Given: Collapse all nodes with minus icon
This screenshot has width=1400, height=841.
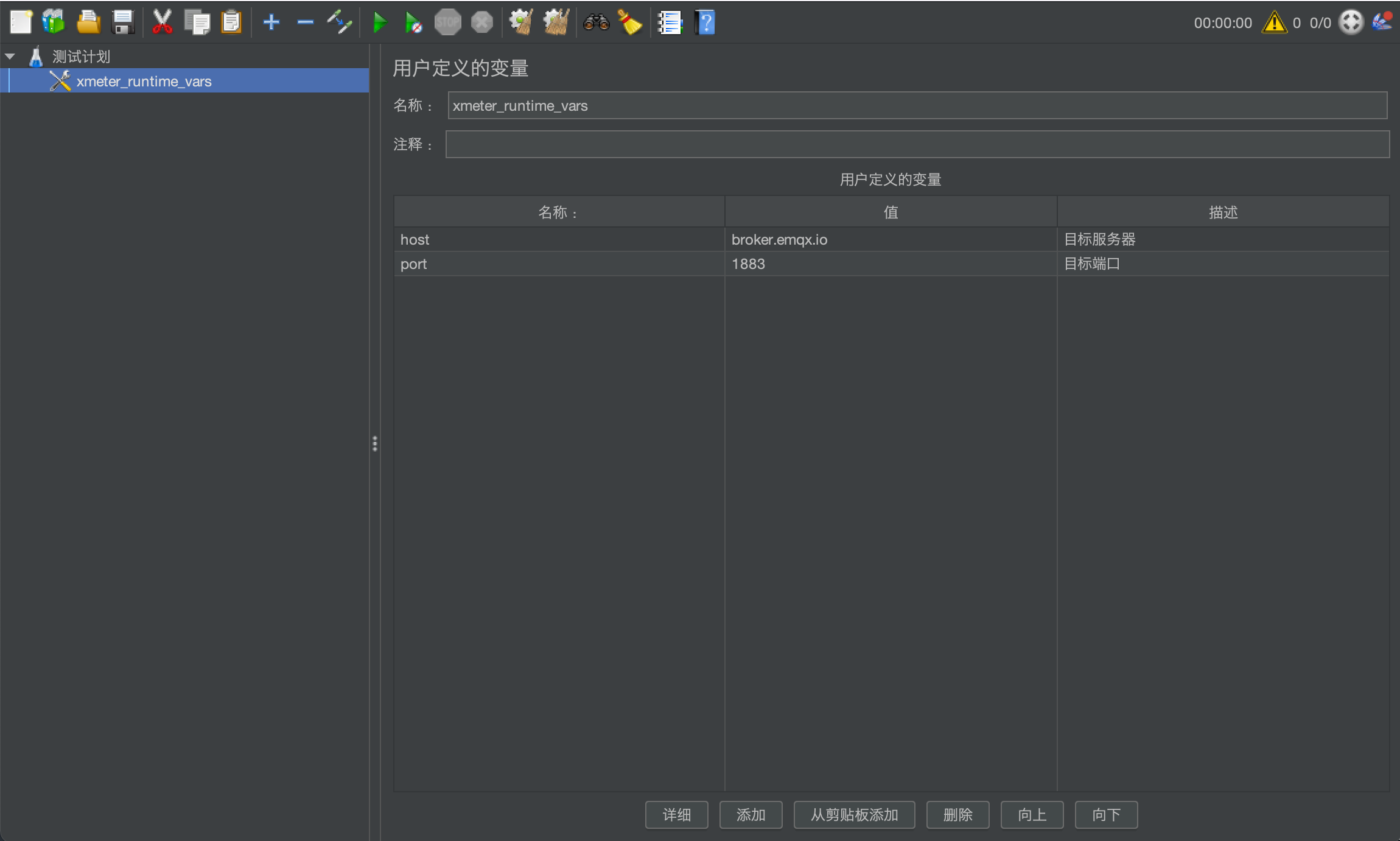Looking at the screenshot, I should click(305, 23).
